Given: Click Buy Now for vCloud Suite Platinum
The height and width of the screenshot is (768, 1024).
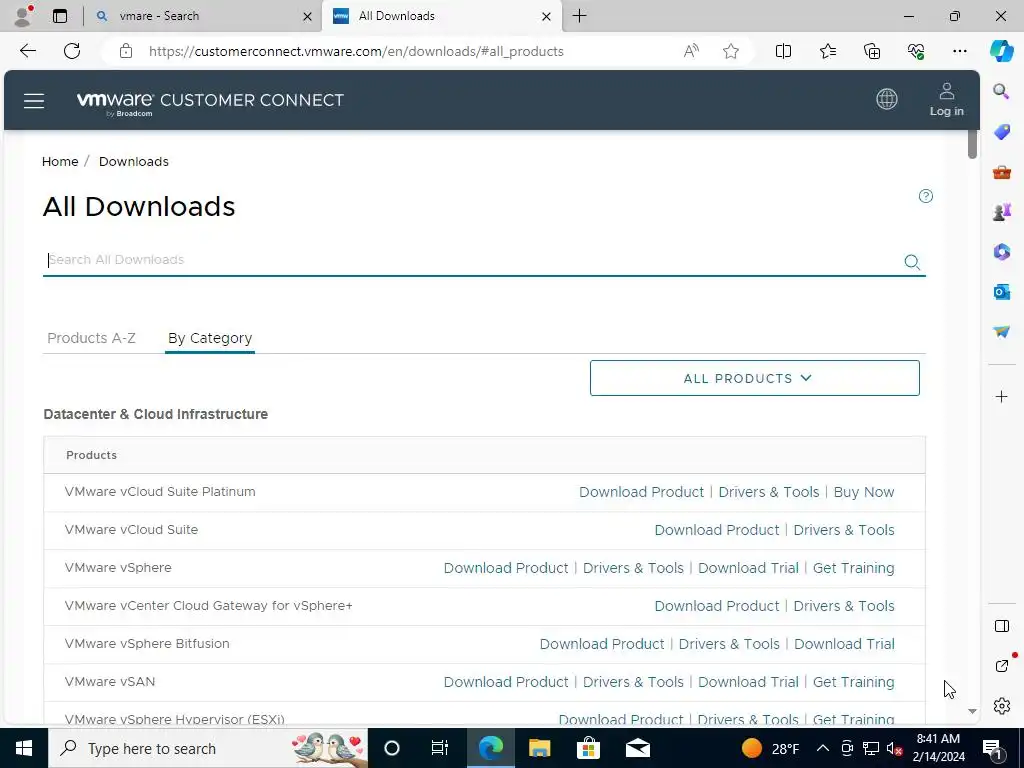Looking at the screenshot, I should click(x=863, y=492).
